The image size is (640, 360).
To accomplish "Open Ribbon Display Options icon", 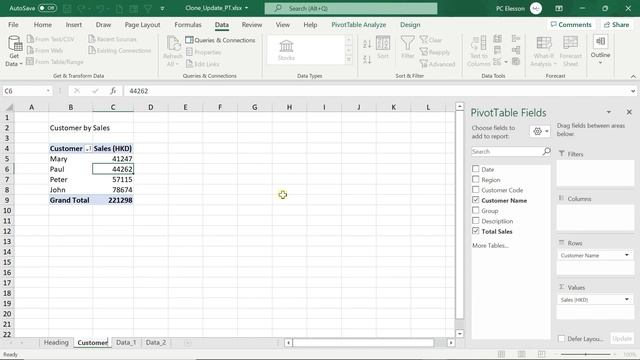I will click(x=559, y=8).
